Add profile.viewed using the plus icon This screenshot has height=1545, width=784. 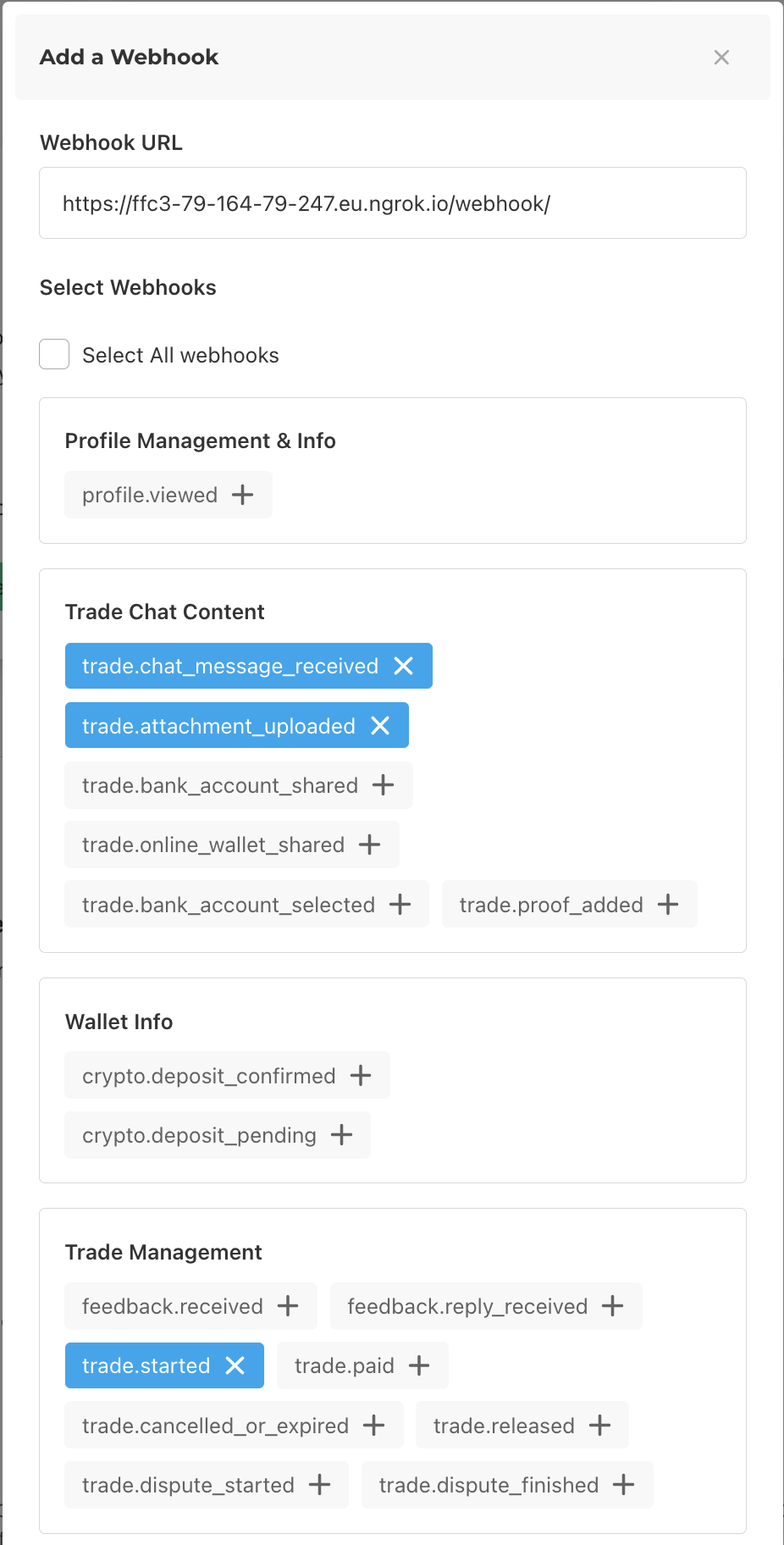click(x=243, y=495)
